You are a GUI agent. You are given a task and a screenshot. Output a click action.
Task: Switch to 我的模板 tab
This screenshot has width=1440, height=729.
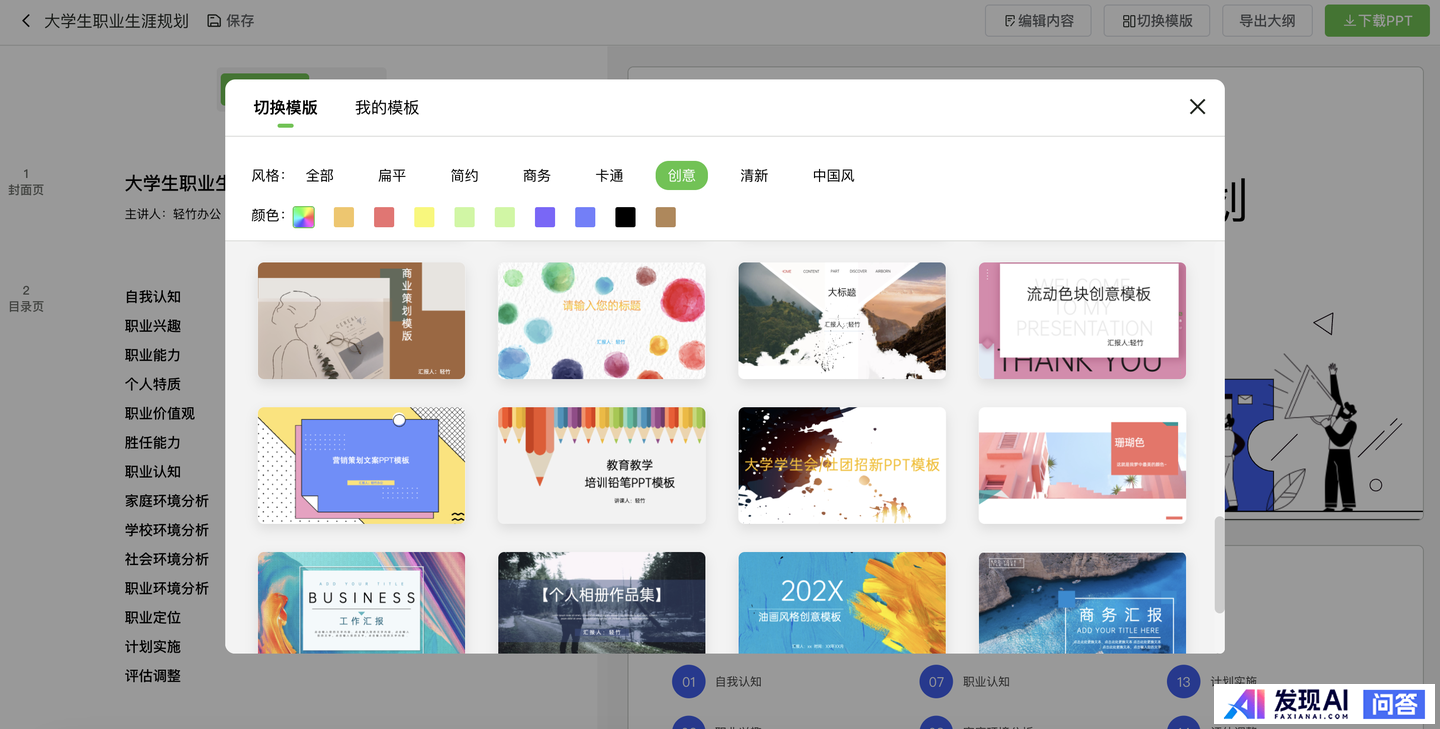click(387, 107)
